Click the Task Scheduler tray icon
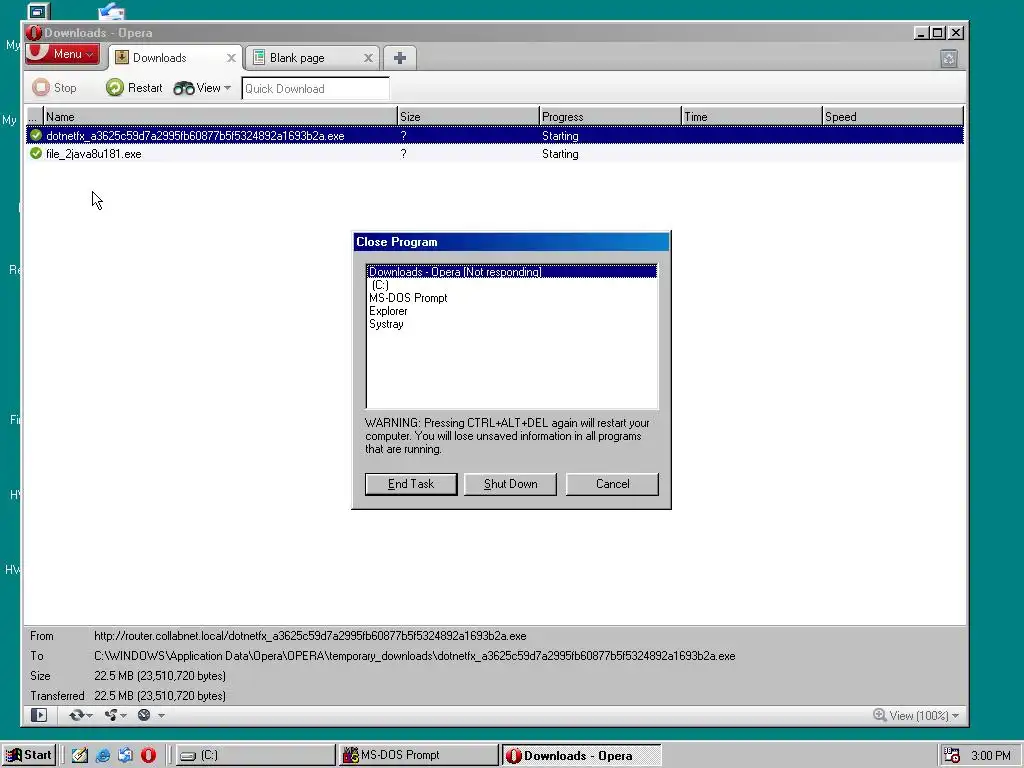 pos(952,756)
